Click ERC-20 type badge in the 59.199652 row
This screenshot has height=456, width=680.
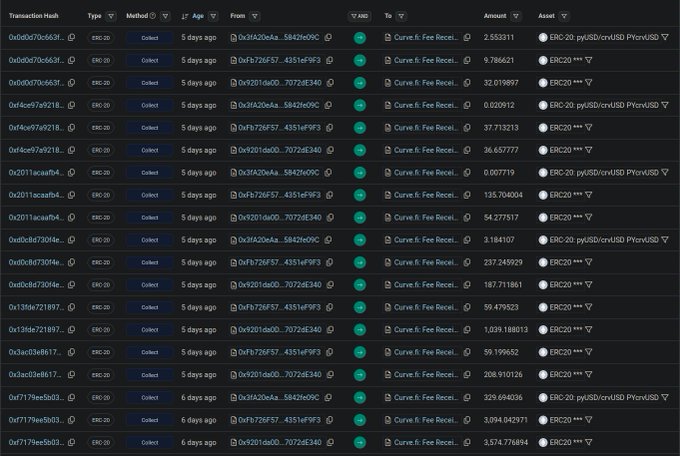coord(100,352)
